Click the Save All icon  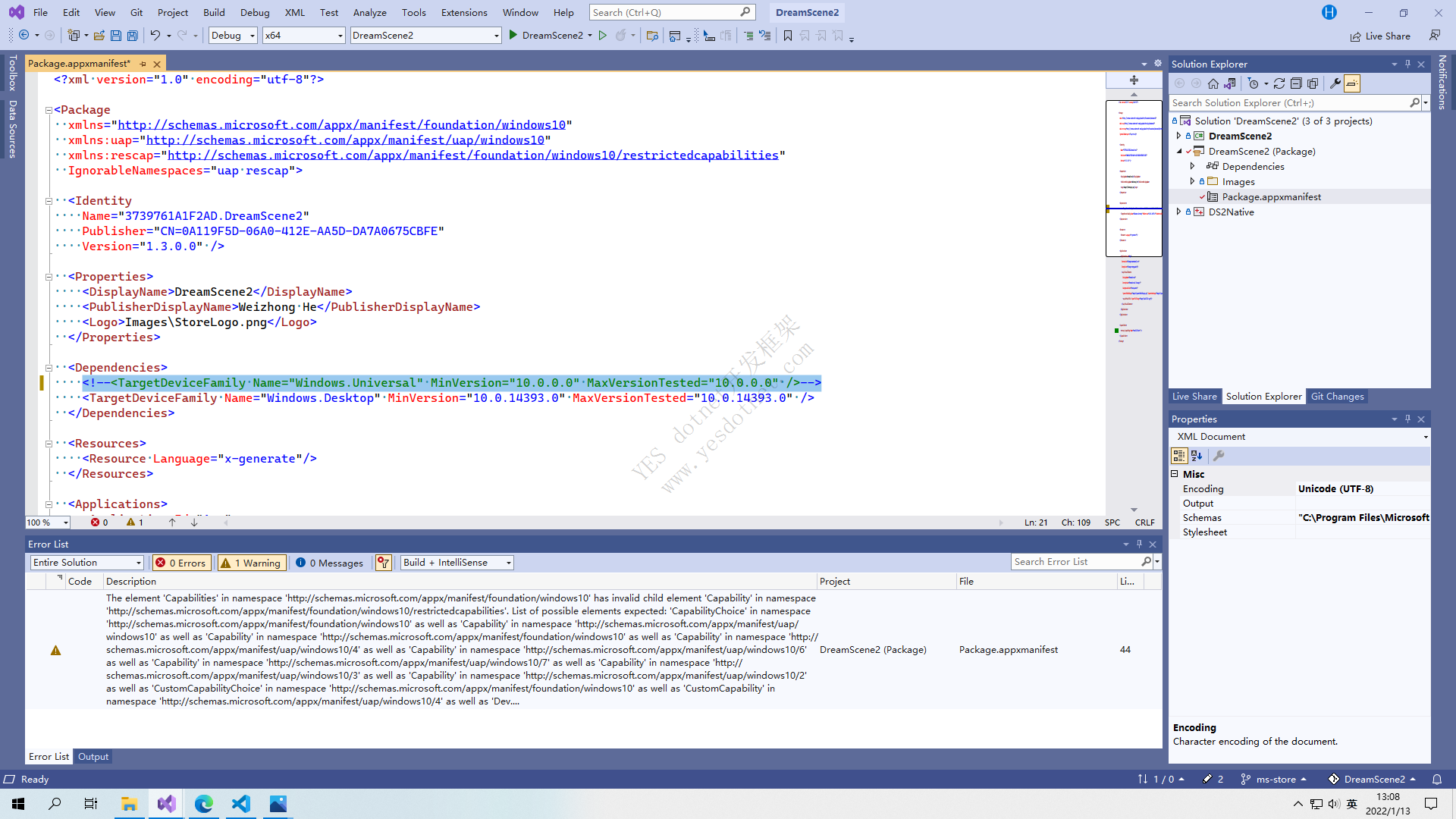pyautogui.click(x=133, y=36)
